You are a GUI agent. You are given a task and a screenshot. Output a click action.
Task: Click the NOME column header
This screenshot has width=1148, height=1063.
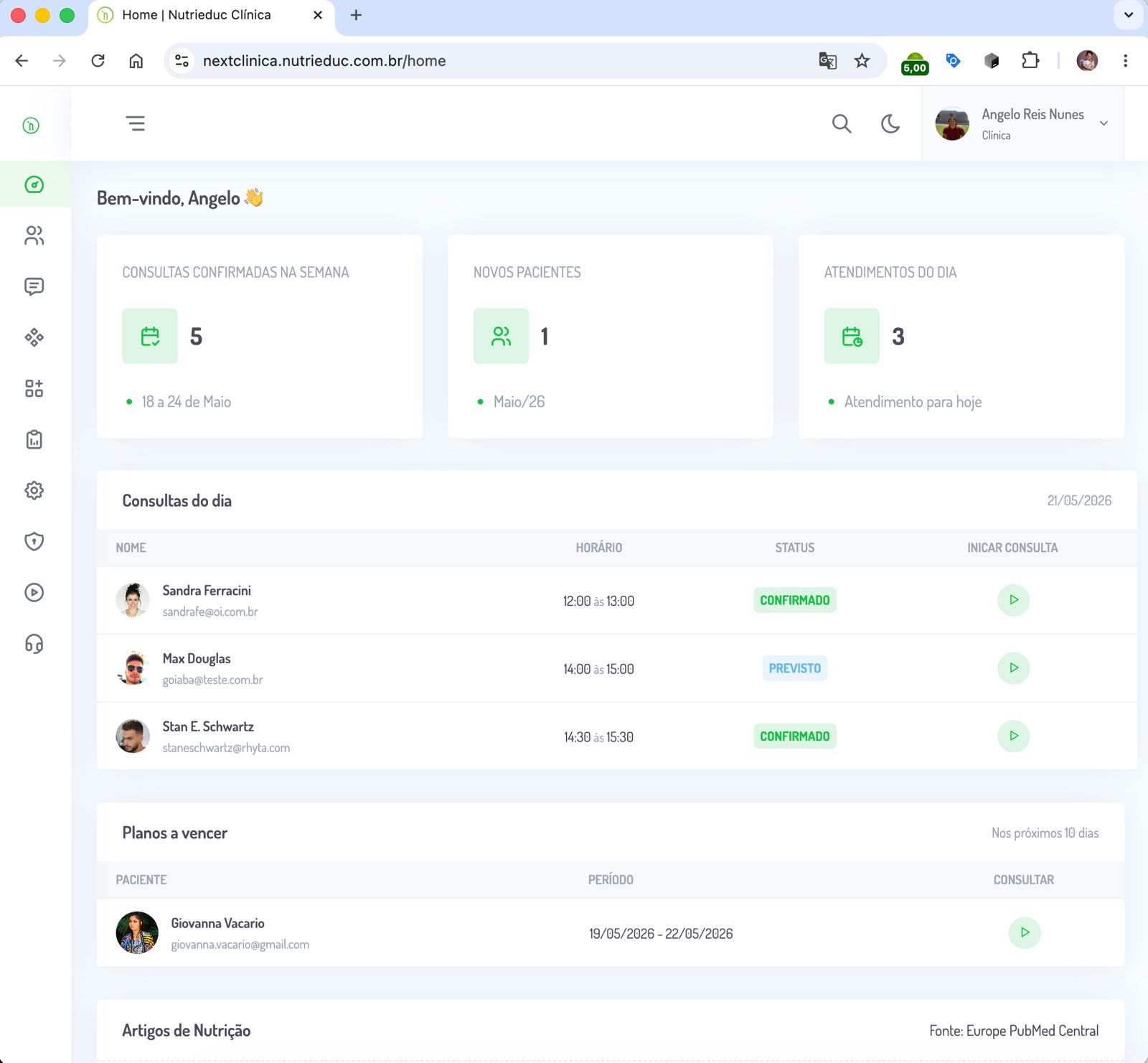(x=131, y=548)
